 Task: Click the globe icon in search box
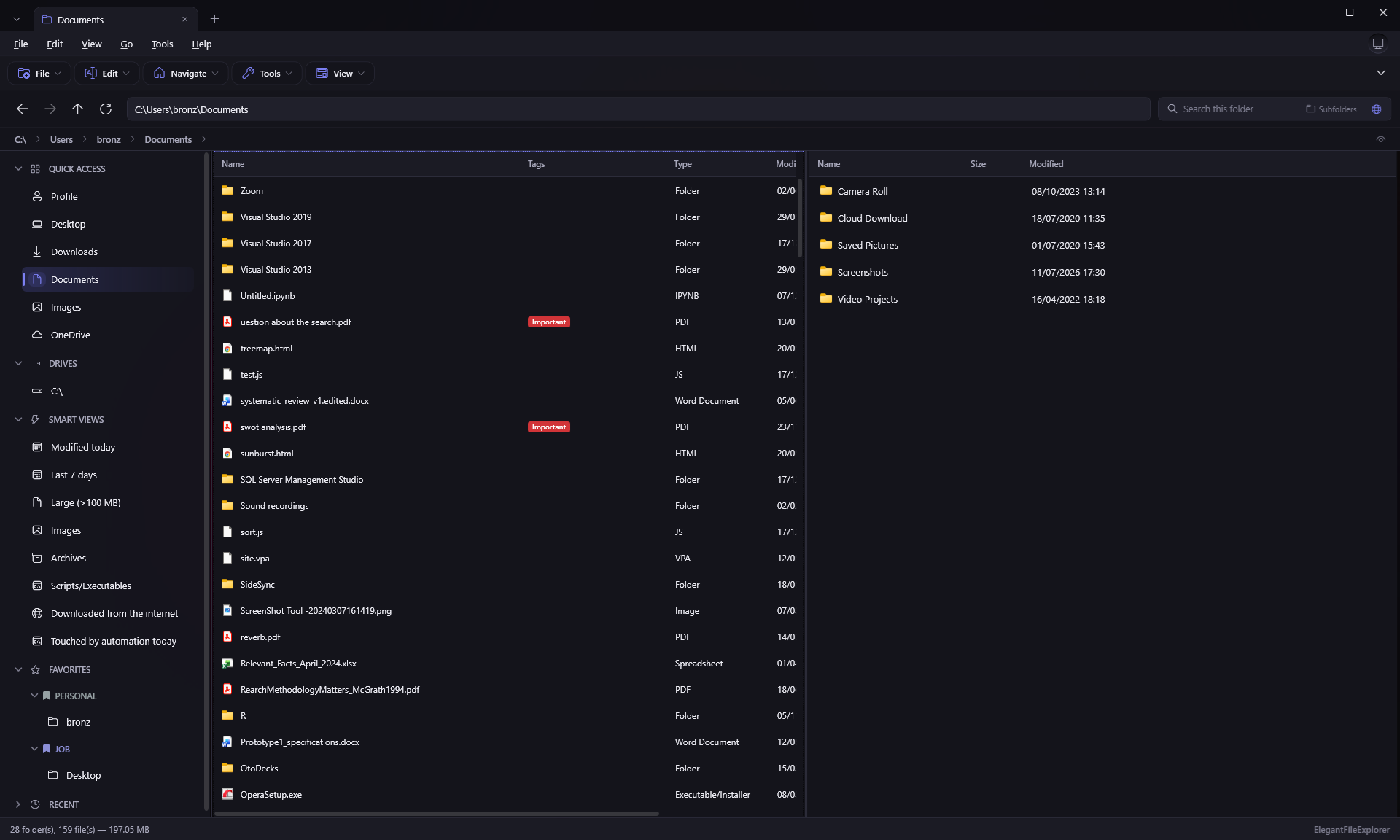[1377, 109]
